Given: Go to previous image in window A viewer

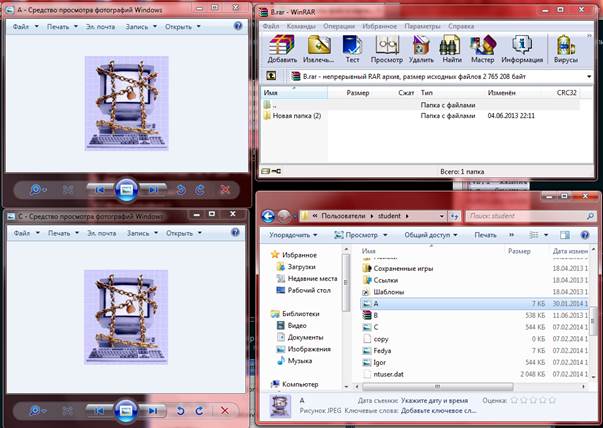Looking at the screenshot, I should (x=100, y=190).
